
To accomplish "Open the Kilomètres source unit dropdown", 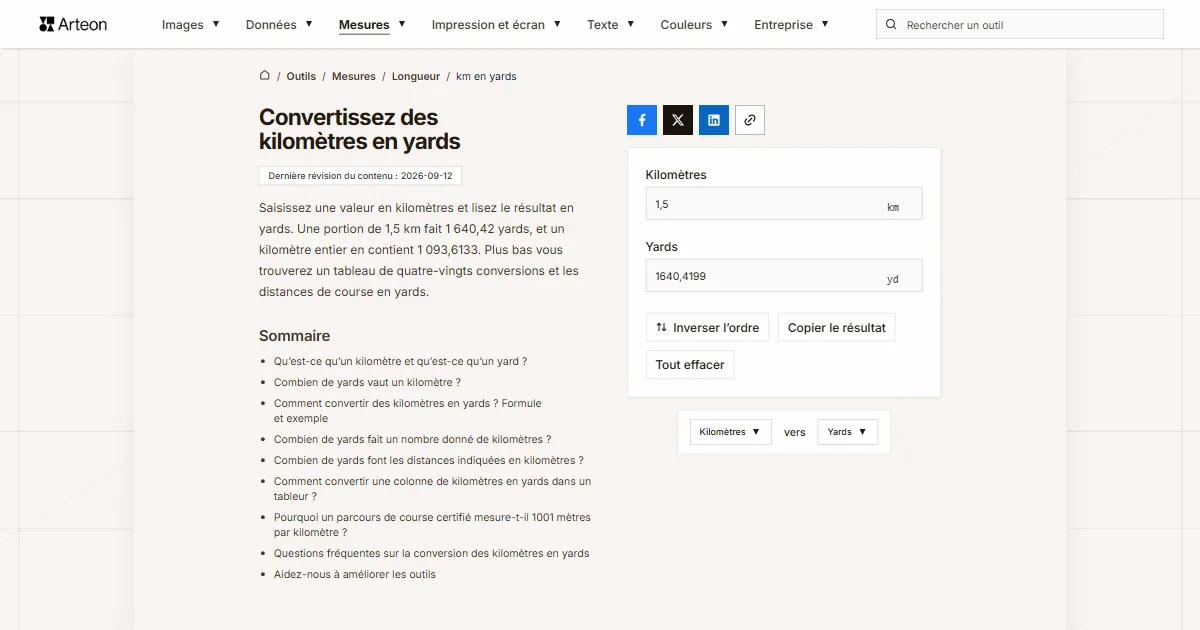I will click(x=730, y=432).
